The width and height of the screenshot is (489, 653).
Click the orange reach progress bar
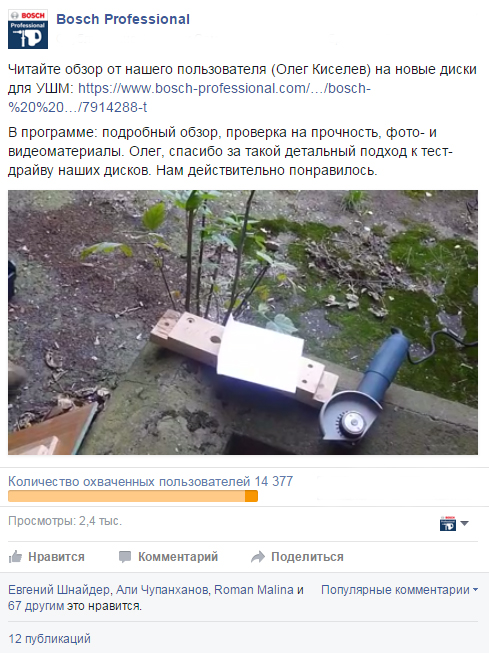pos(133,496)
